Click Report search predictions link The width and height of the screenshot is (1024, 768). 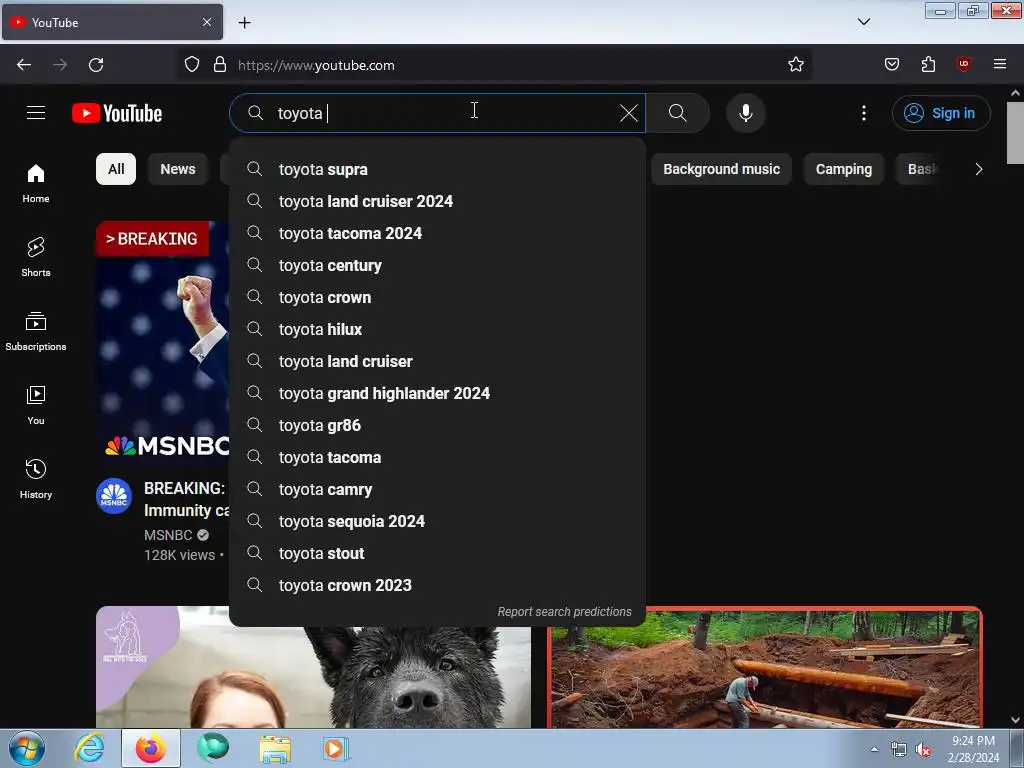564,612
